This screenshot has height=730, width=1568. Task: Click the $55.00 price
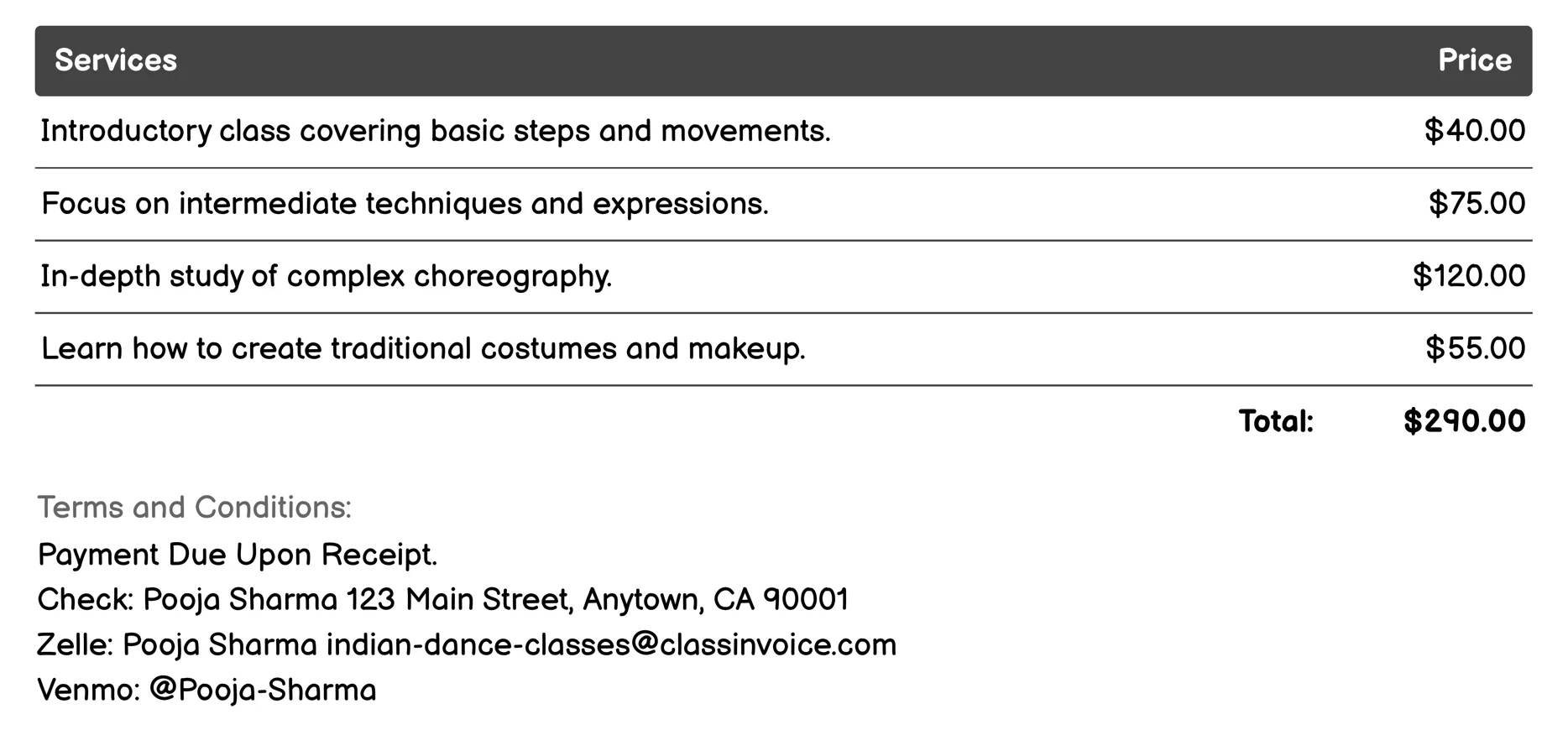(1475, 349)
